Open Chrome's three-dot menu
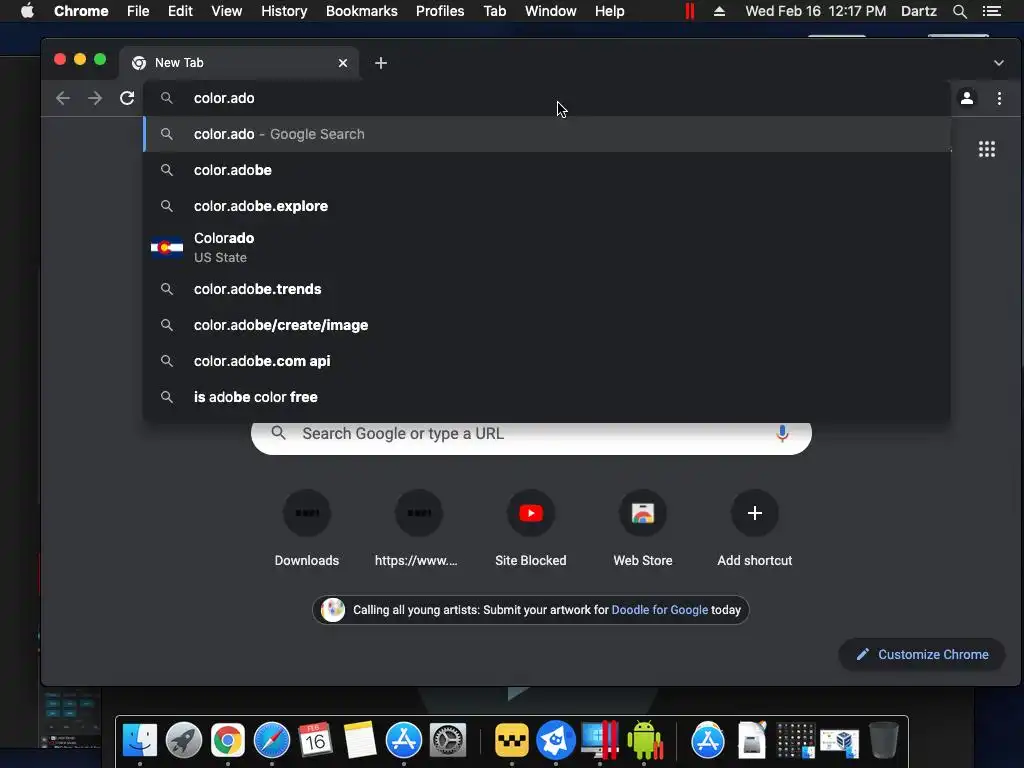The height and width of the screenshot is (768, 1024). pos(999,98)
